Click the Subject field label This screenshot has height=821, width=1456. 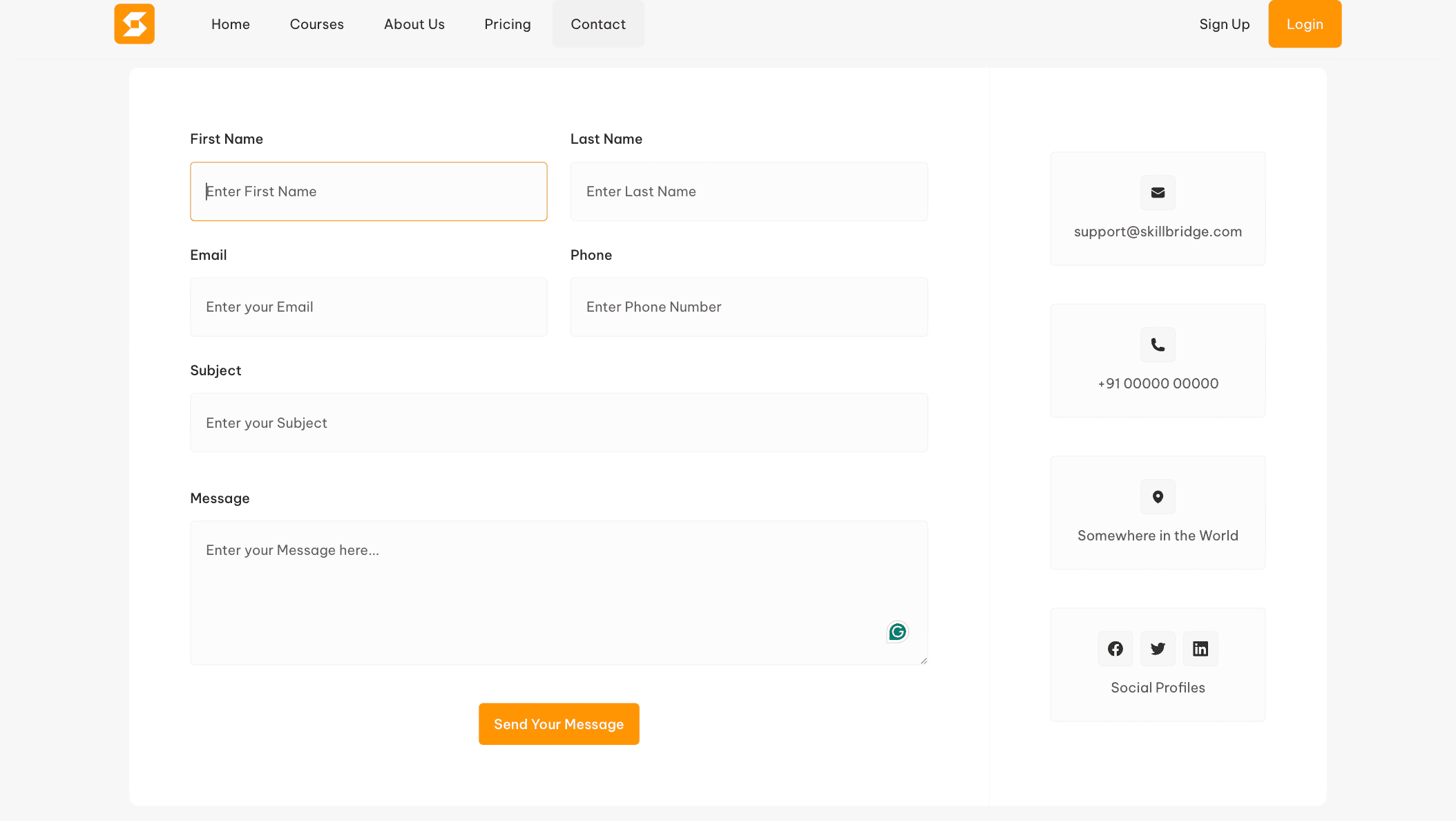[215, 370]
